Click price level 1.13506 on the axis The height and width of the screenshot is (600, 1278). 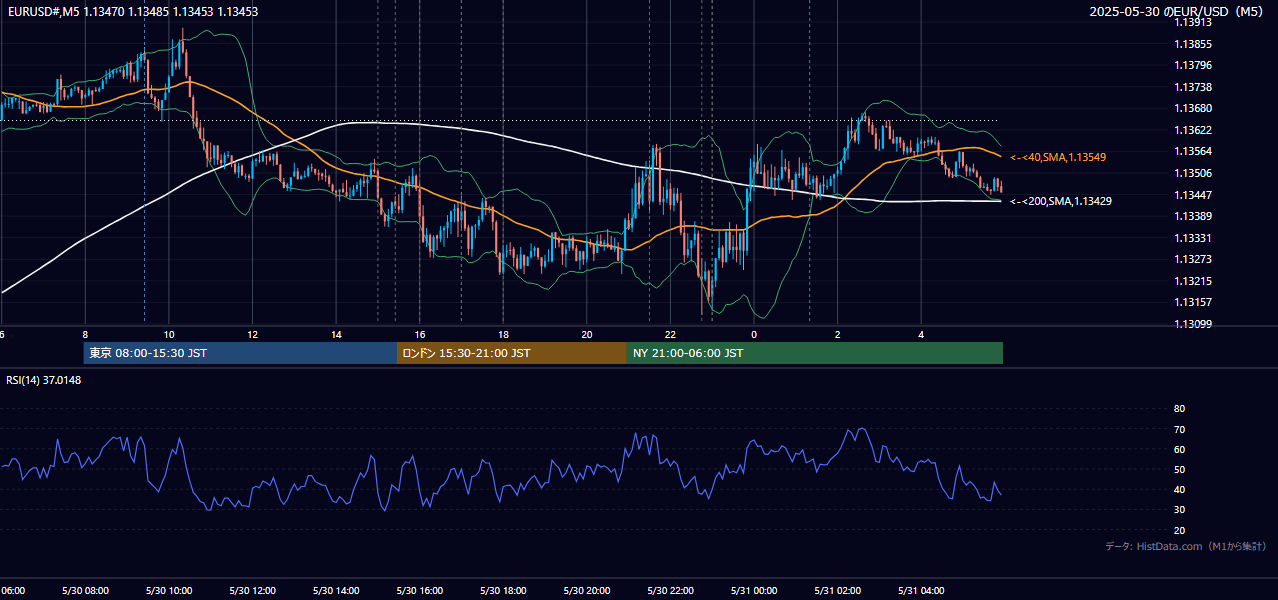tap(1193, 173)
